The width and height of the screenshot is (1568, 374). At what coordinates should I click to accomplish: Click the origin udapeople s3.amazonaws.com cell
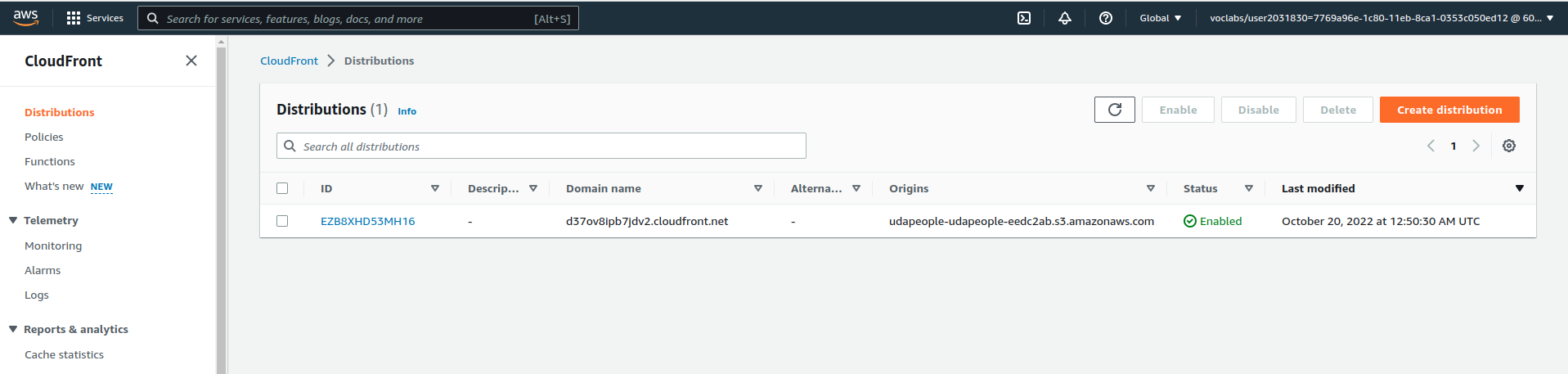point(1022,221)
